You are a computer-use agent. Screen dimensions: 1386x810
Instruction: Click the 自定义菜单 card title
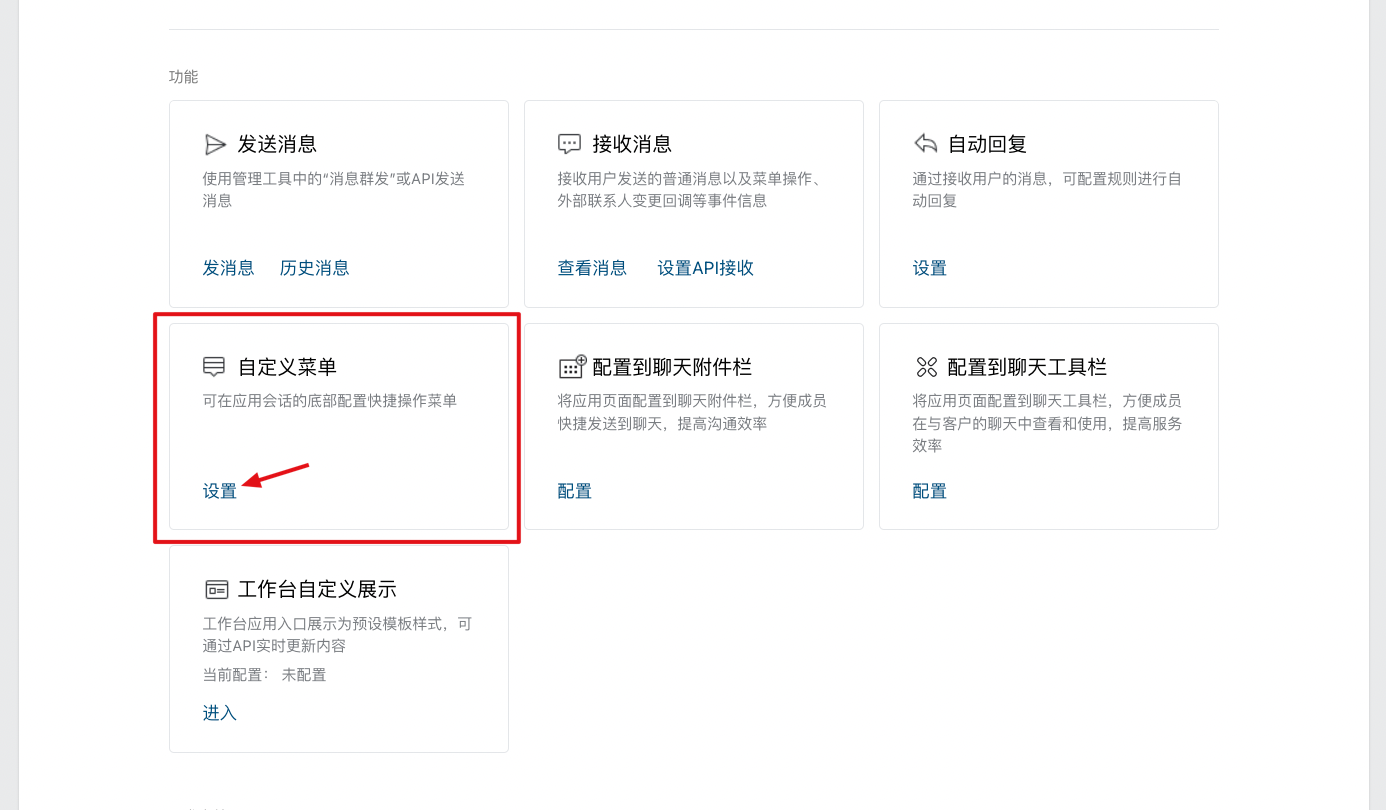coord(287,367)
